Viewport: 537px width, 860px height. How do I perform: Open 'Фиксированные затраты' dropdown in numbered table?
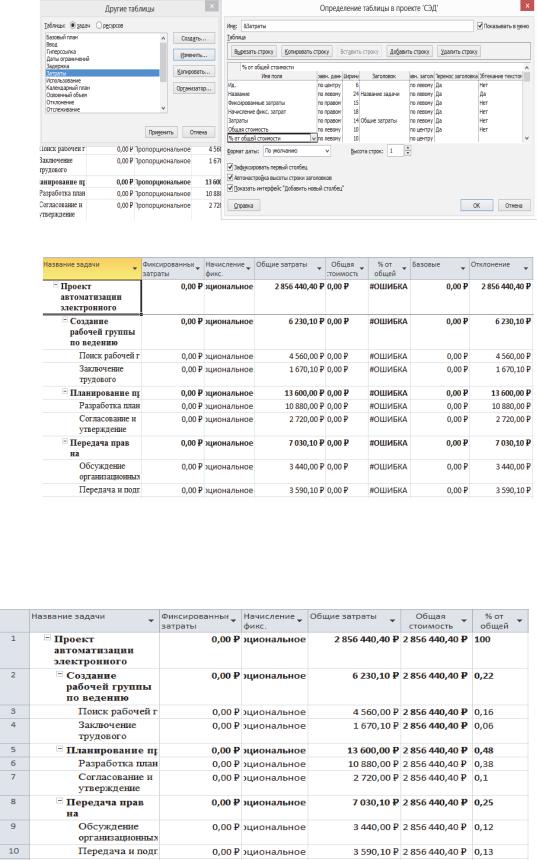click(x=233, y=621)
